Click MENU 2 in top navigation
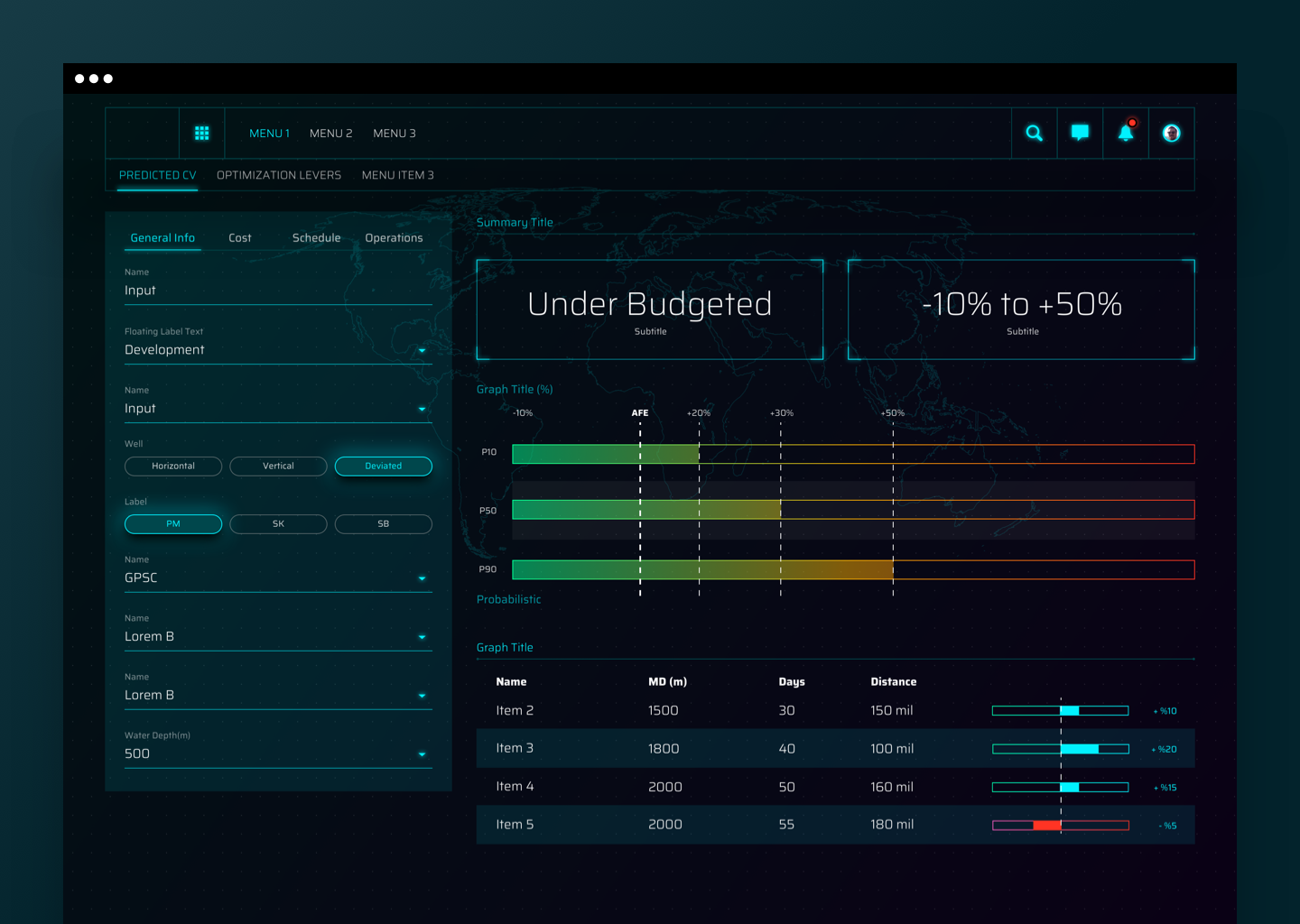Image resolution: width=1300 pixels, height=924 pixels. click(330, 134)
